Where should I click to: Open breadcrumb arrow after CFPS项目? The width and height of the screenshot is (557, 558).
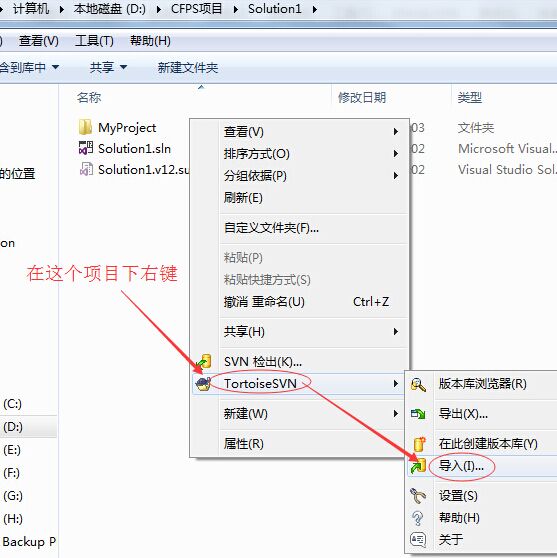(x=236, y=9)
